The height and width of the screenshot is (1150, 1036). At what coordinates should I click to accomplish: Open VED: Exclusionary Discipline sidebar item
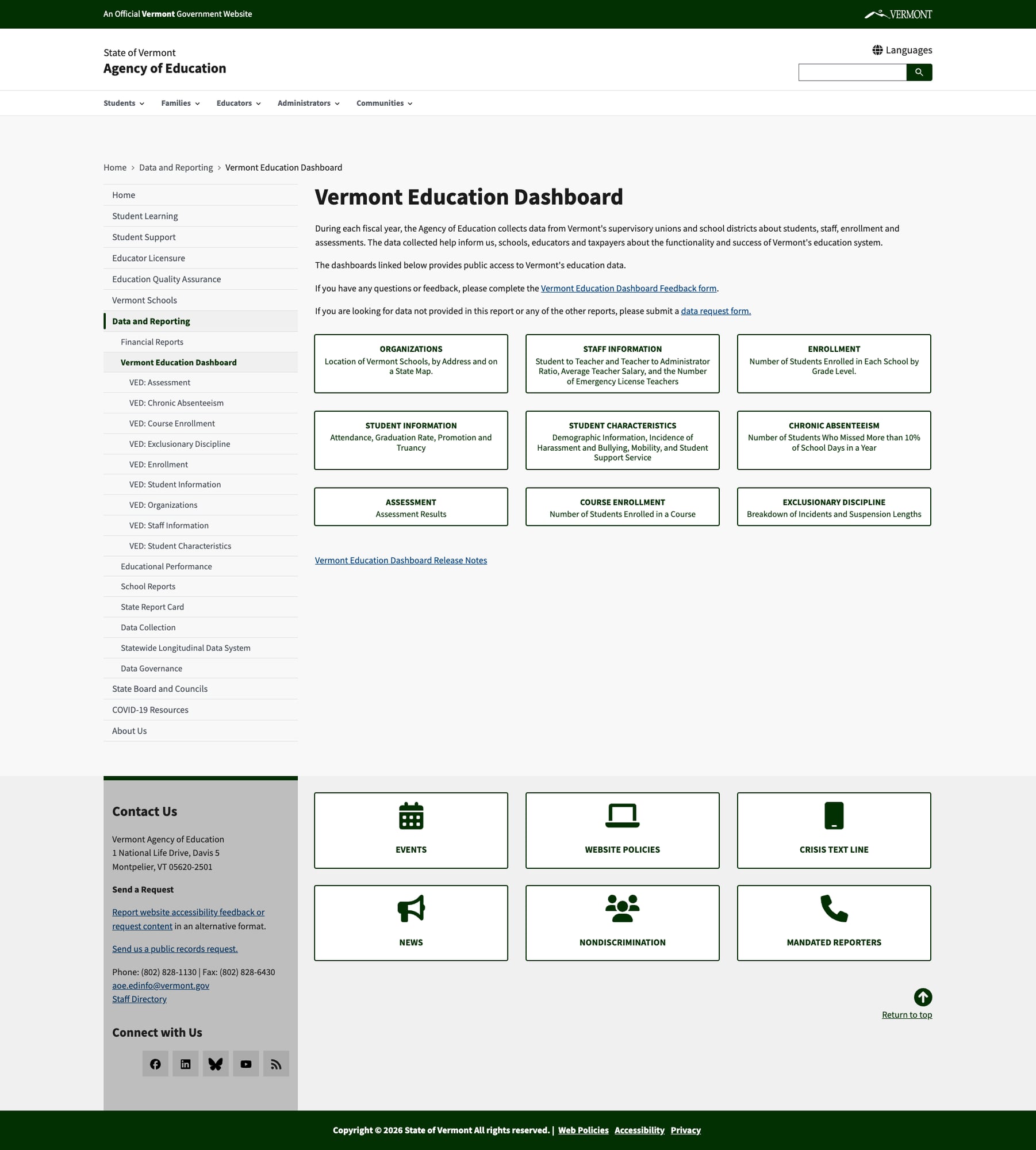click(201, 444)
